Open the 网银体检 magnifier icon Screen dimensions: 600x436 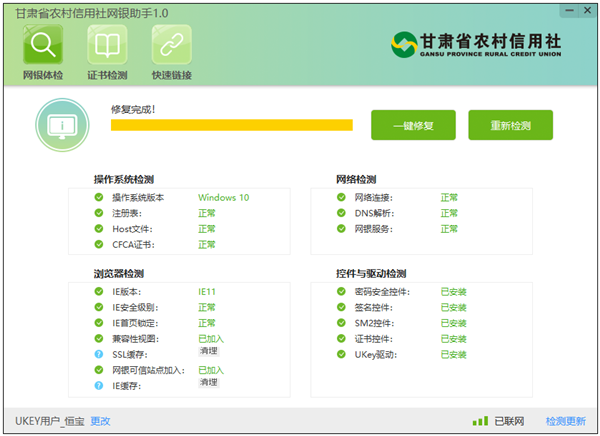click(x=43, y=44)
